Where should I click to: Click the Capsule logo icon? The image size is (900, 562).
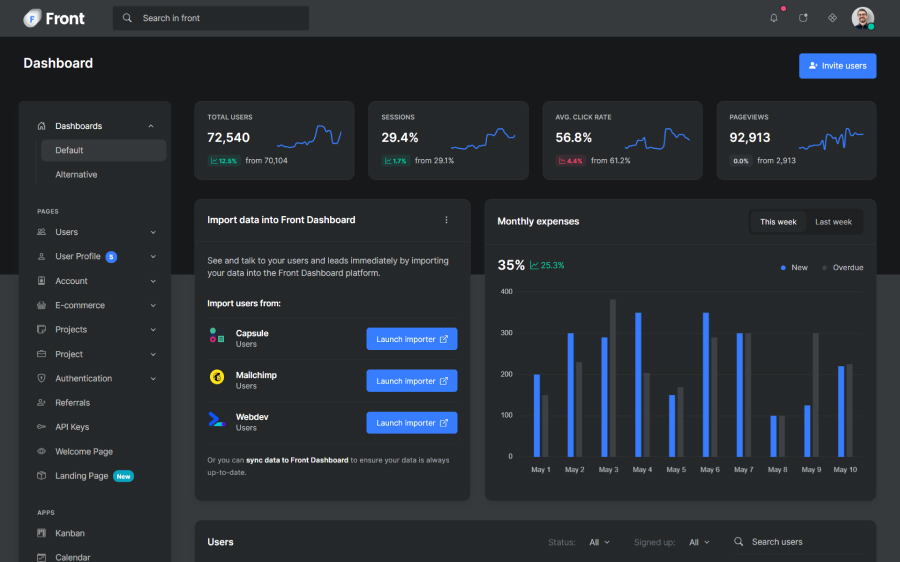(x=216, y=336)
